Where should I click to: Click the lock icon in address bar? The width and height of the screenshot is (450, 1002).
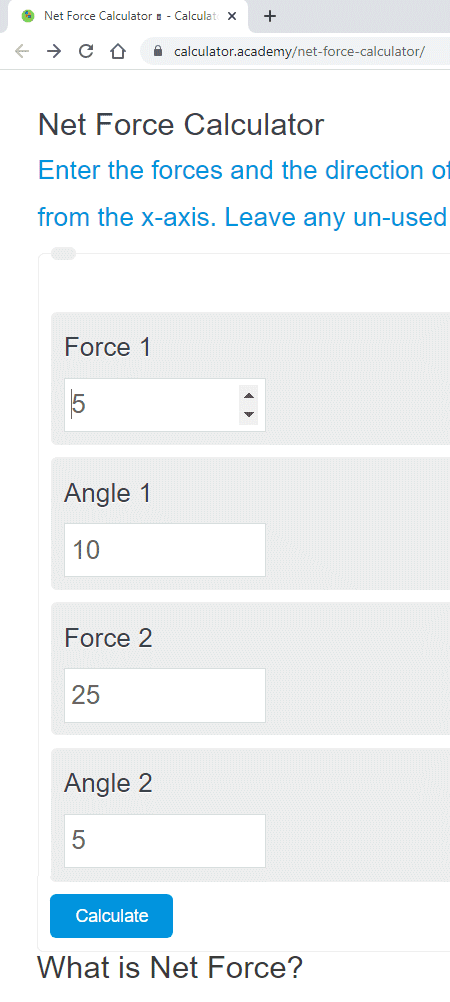click(x=158, y=51)
